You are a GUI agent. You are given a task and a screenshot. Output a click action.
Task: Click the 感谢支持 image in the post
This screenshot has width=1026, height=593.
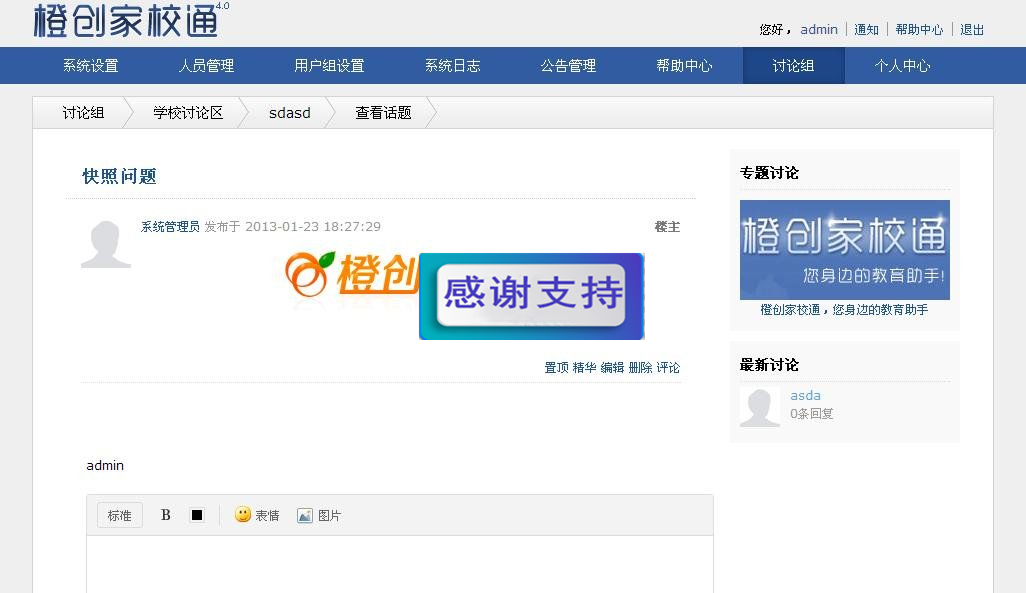(x=531, y=296)
